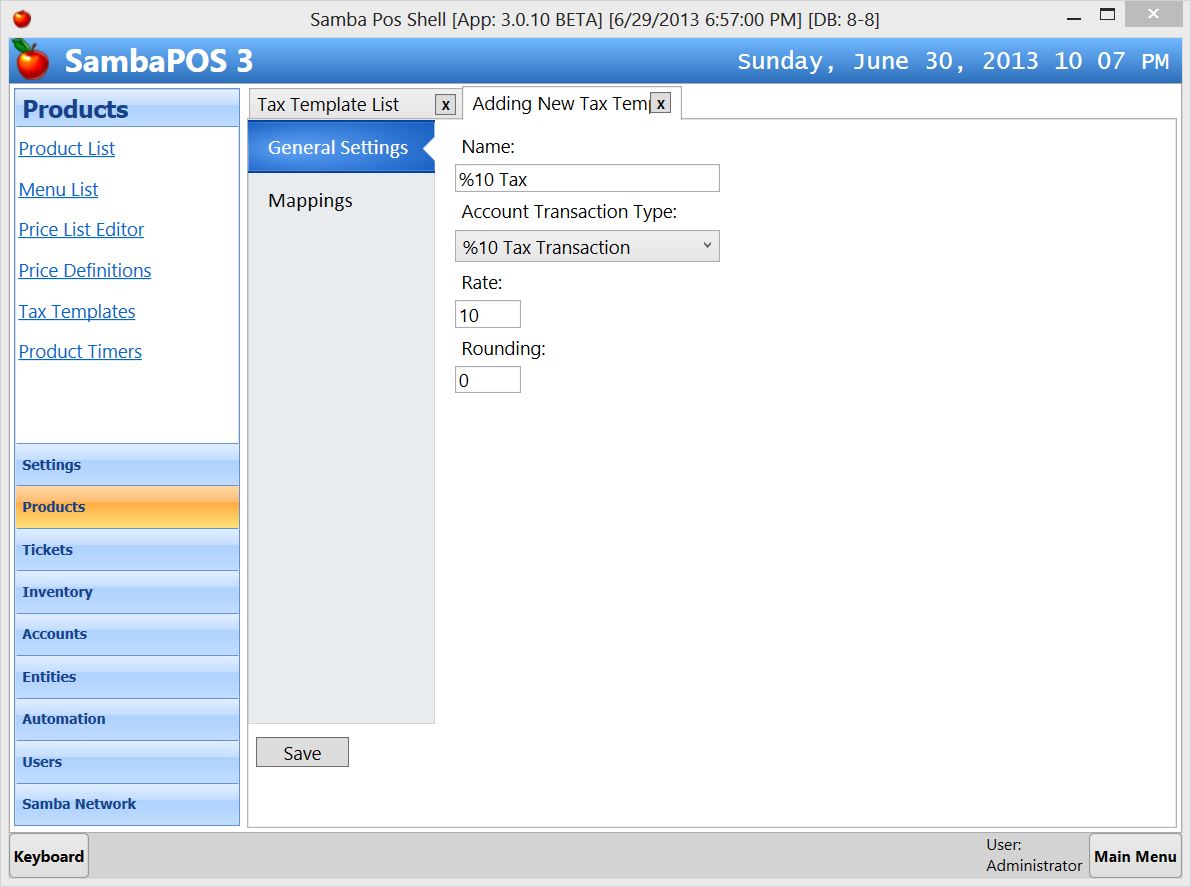Screen dimensions: 1191x887
Task: Open the Keyboard panel
Action: click(x=48, y=856)
